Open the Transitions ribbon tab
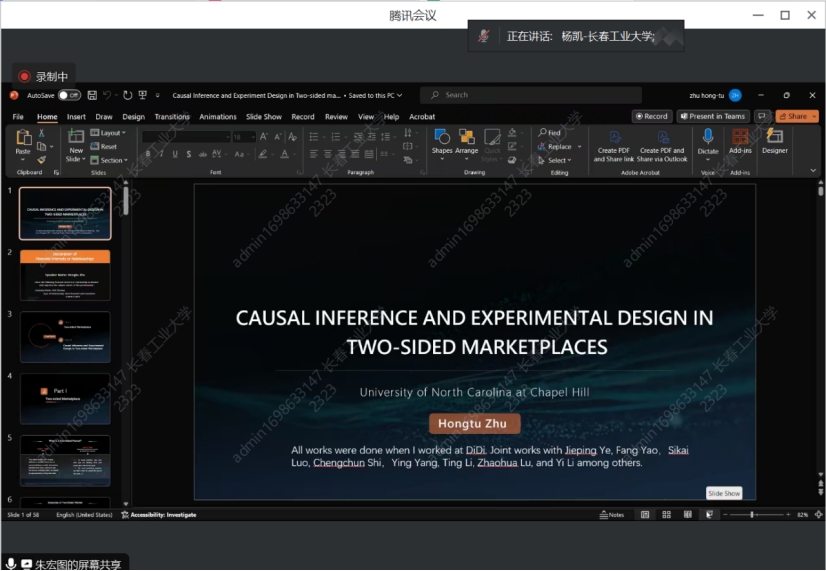 [x=172, y=116]
